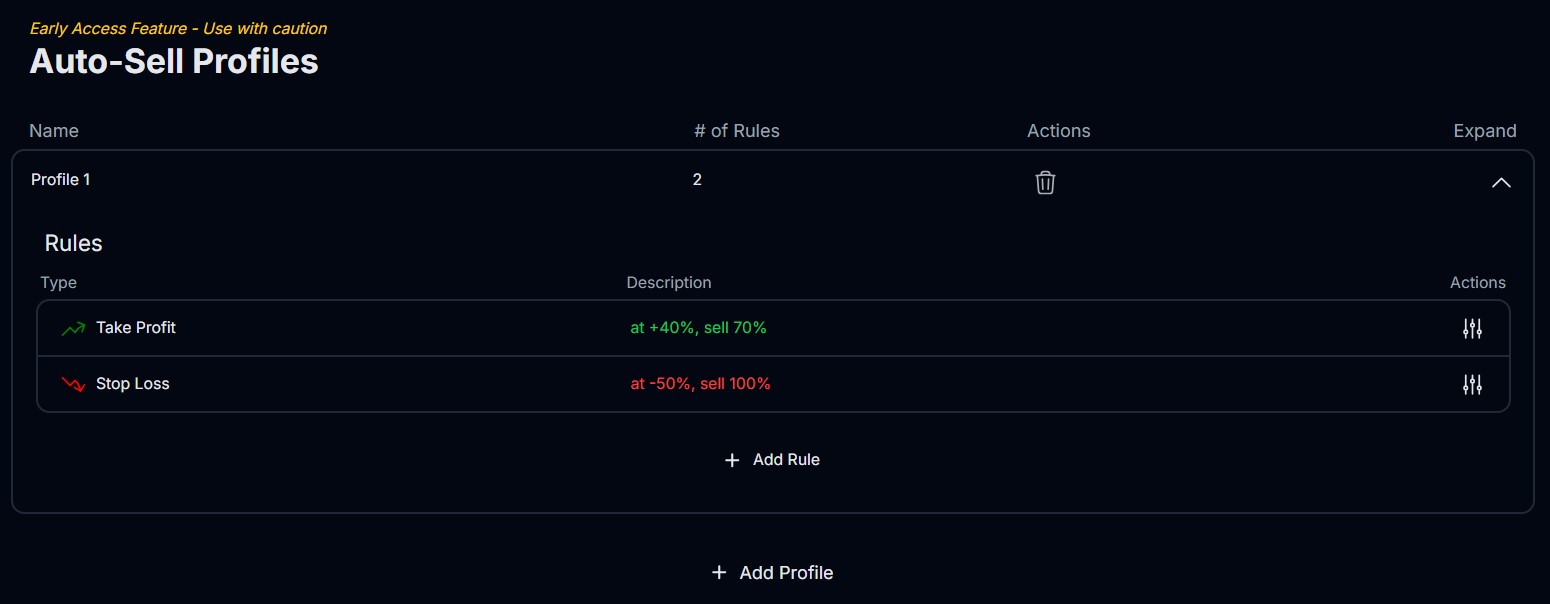This screenshot has height=604, width=1550.
Task: Click the '# of Rules' column header
Action: [x=737, y=131]
